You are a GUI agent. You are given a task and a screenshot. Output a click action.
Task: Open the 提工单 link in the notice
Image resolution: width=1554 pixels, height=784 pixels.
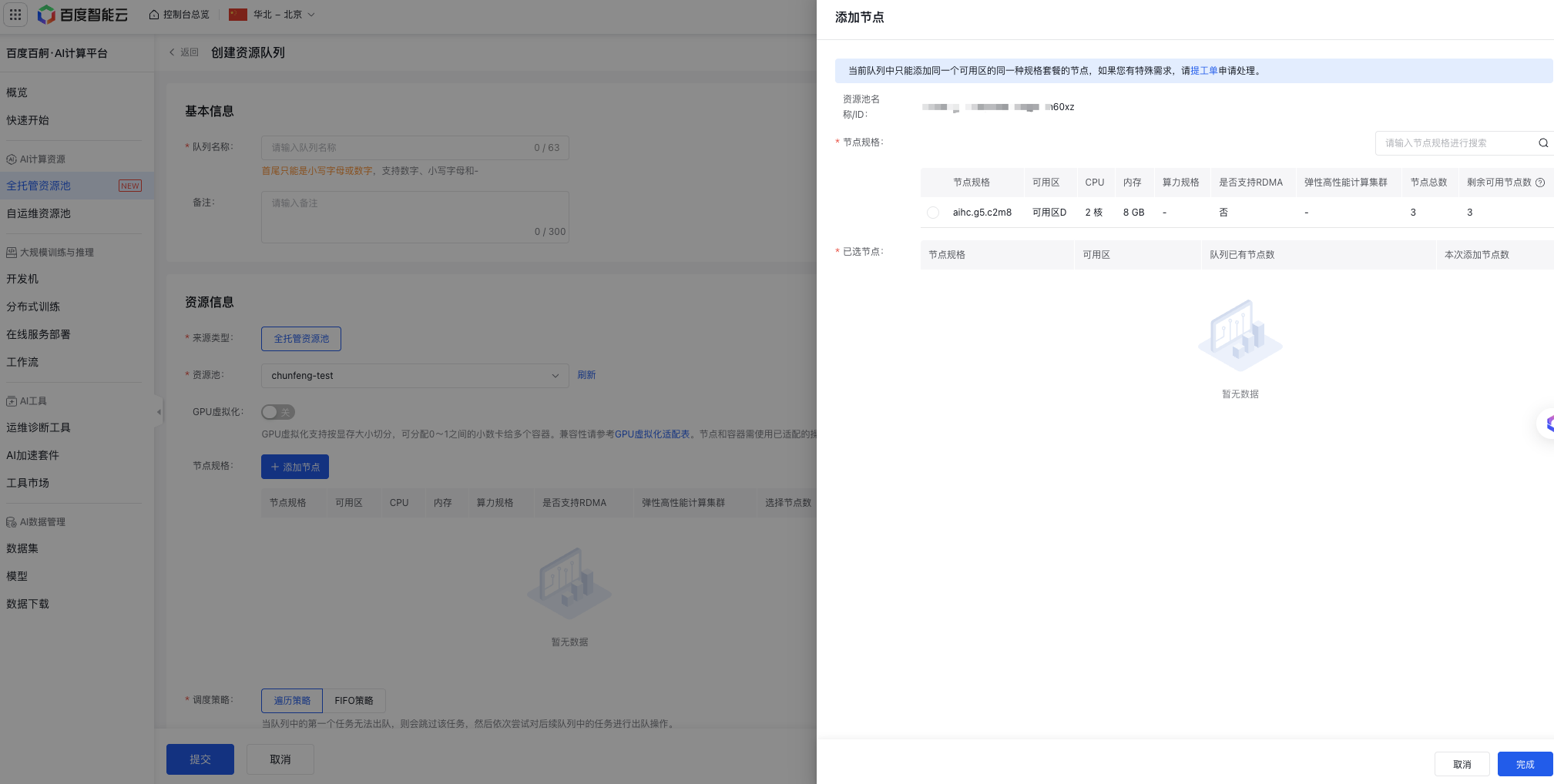pos(1203,71)
